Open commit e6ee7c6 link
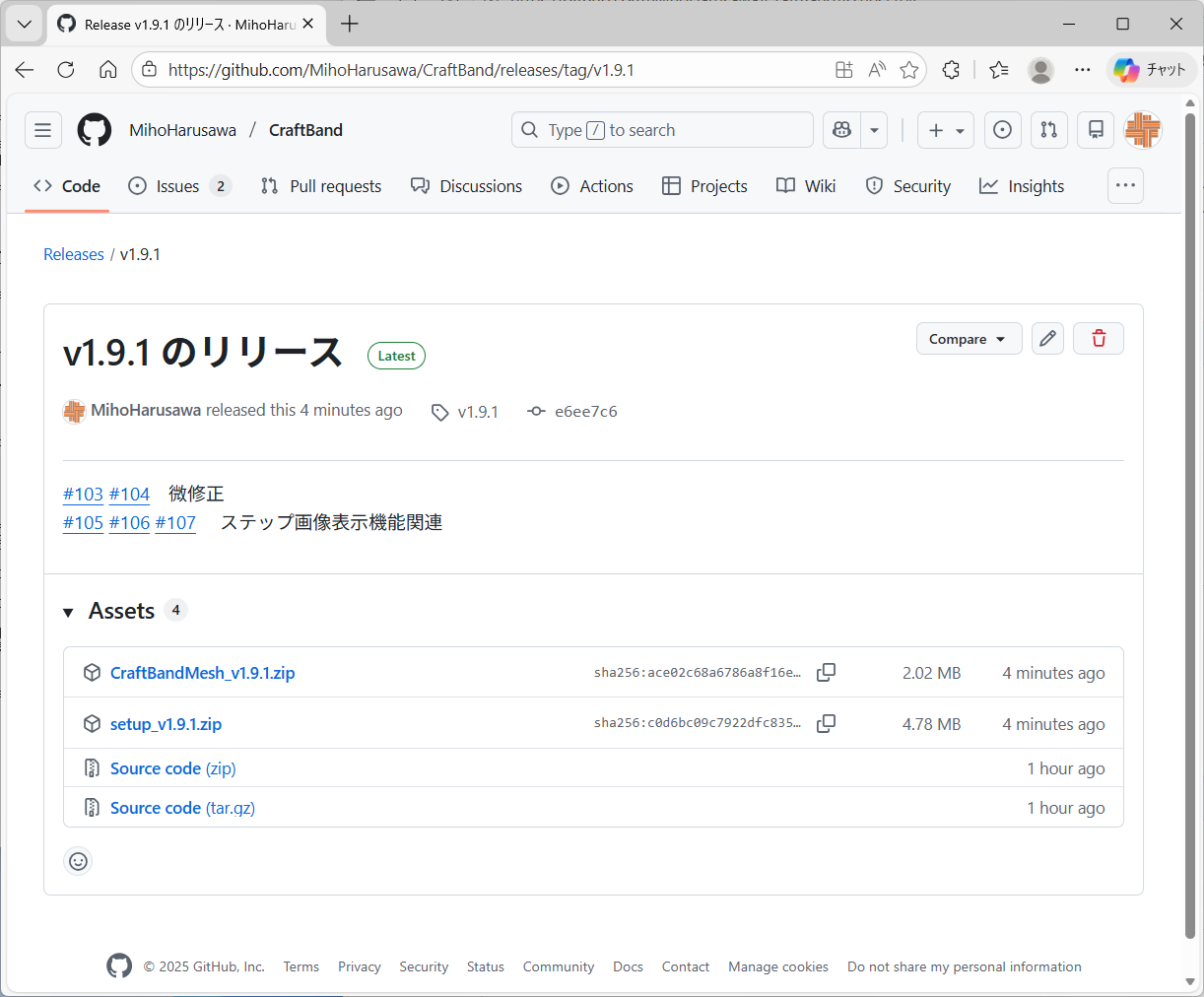This screenshot has width=1204, height=997. coord(585,412)
